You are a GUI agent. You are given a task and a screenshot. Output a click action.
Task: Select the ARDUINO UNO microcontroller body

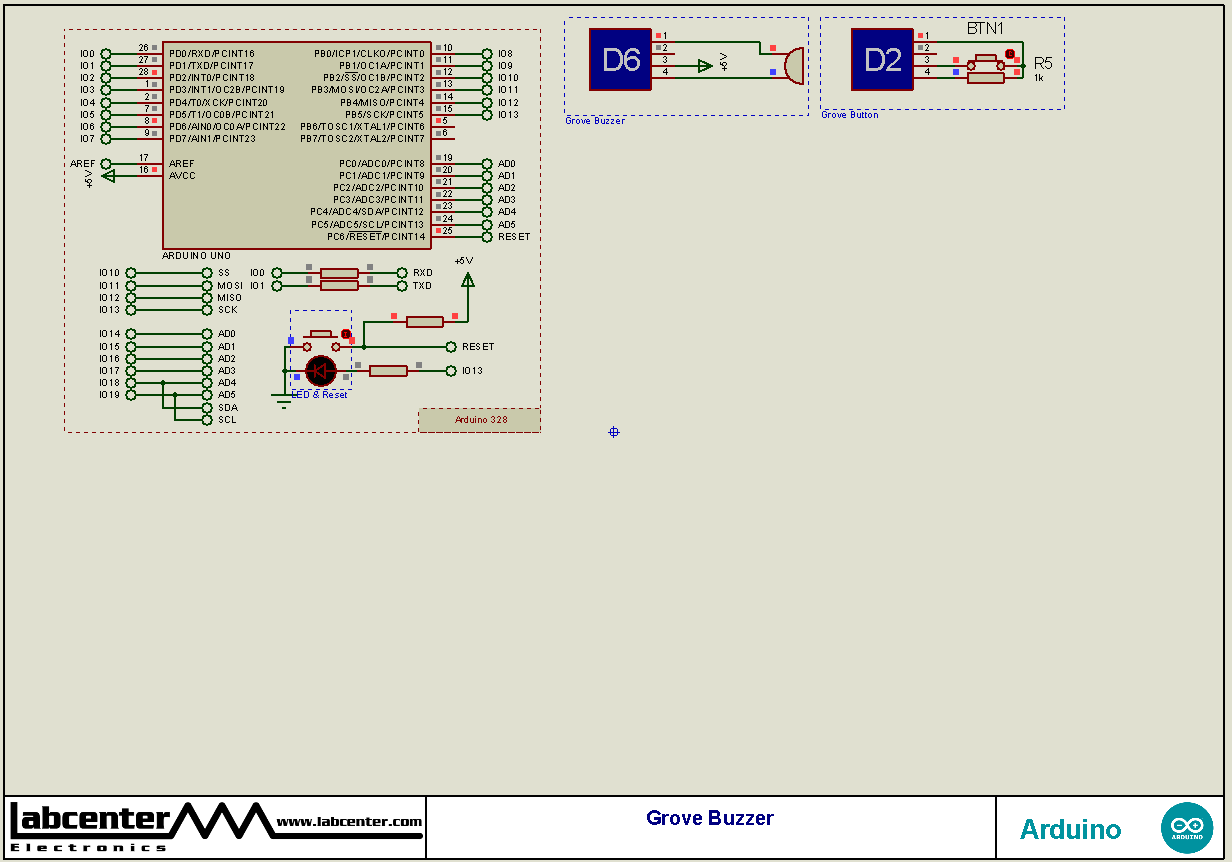(x=295, y=145)
